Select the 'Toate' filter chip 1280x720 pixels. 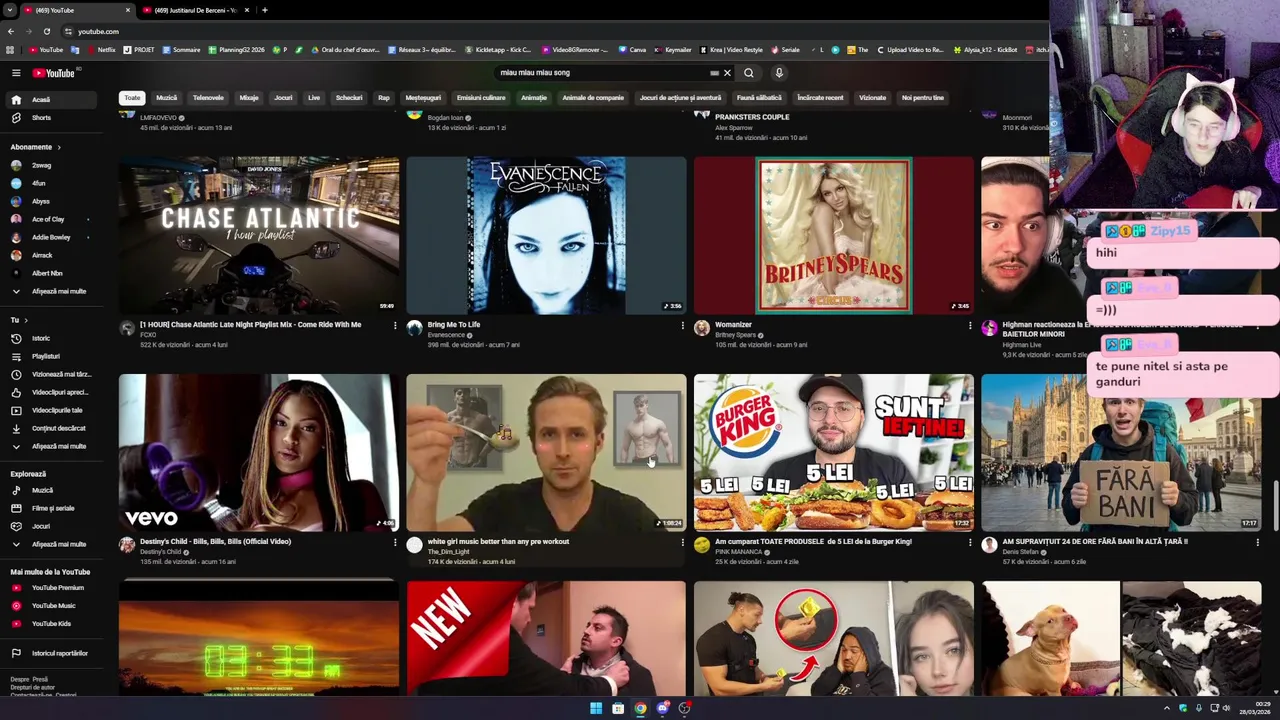[132, 98]
